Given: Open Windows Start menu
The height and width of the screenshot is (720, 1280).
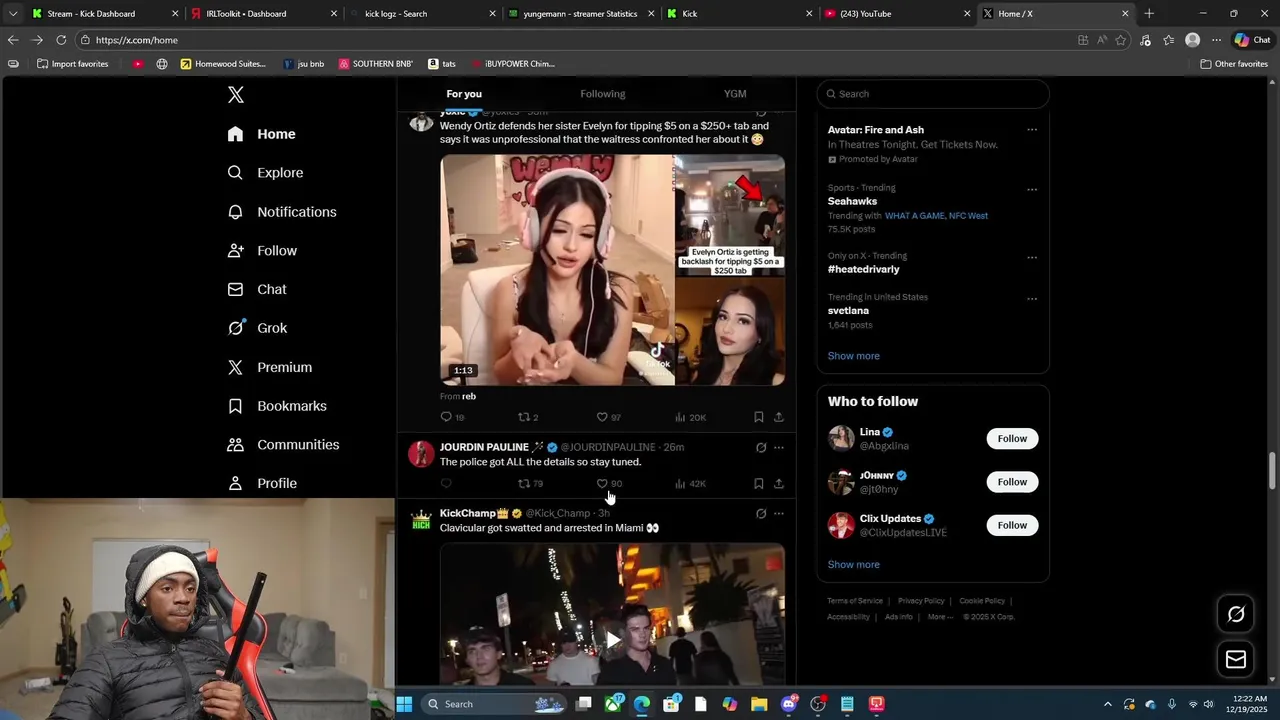Looking at the screenshot, I should click(404, 704).
